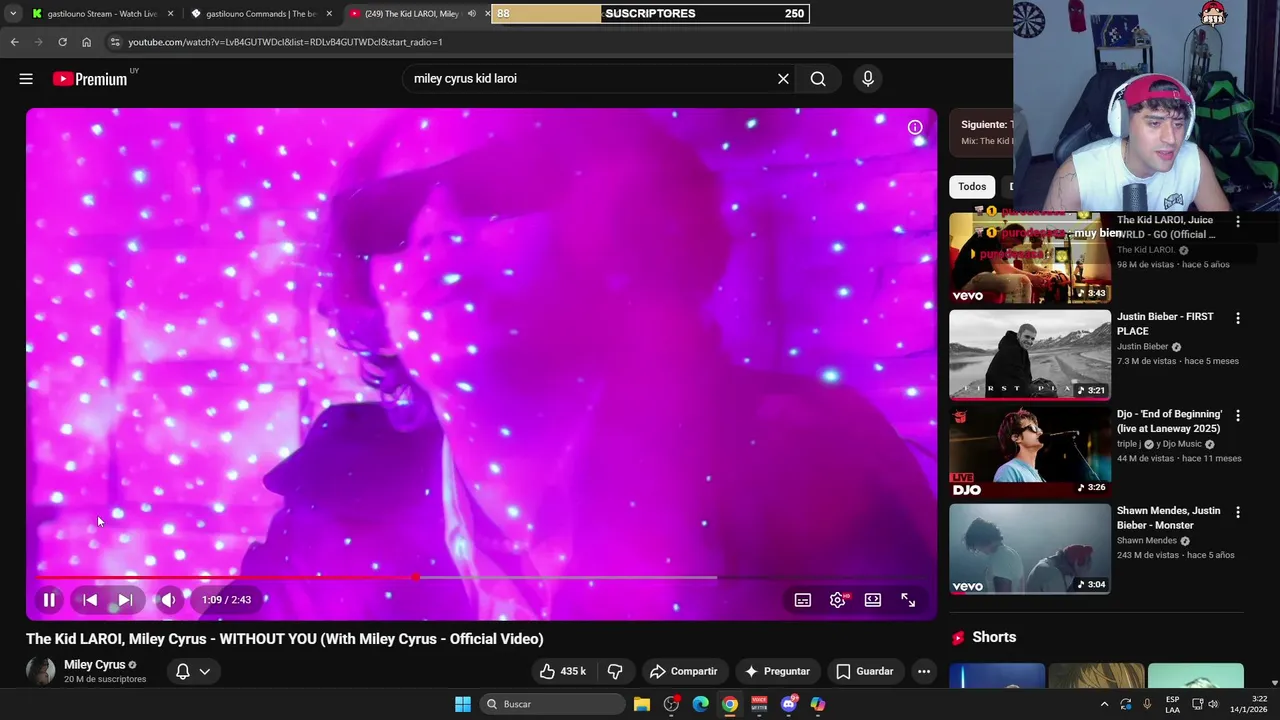Viewport: 1280px width, 720px height.
Task: Open the Shorts section heading
Action: [994, 637]
